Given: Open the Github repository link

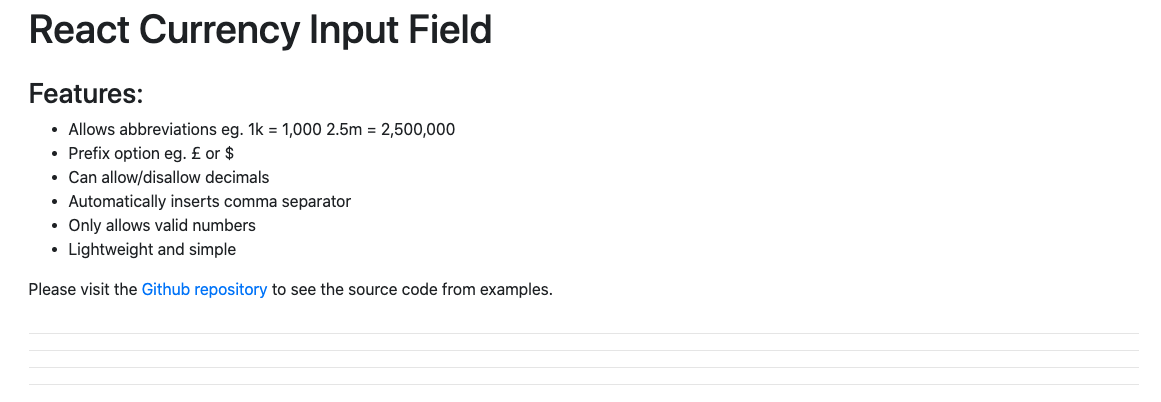Looking at the screenshot, I should pyautogui.click(x=204, y=289).
